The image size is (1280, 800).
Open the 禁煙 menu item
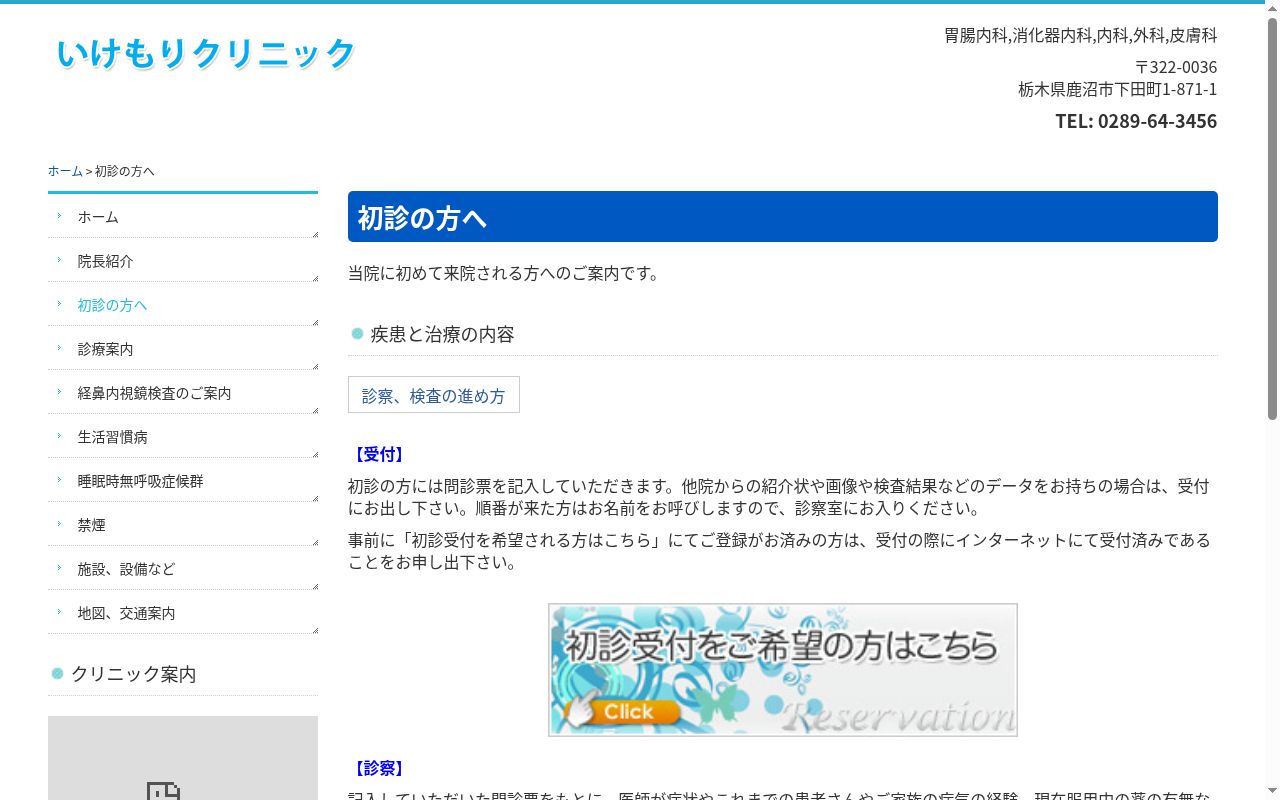[183, 524]
